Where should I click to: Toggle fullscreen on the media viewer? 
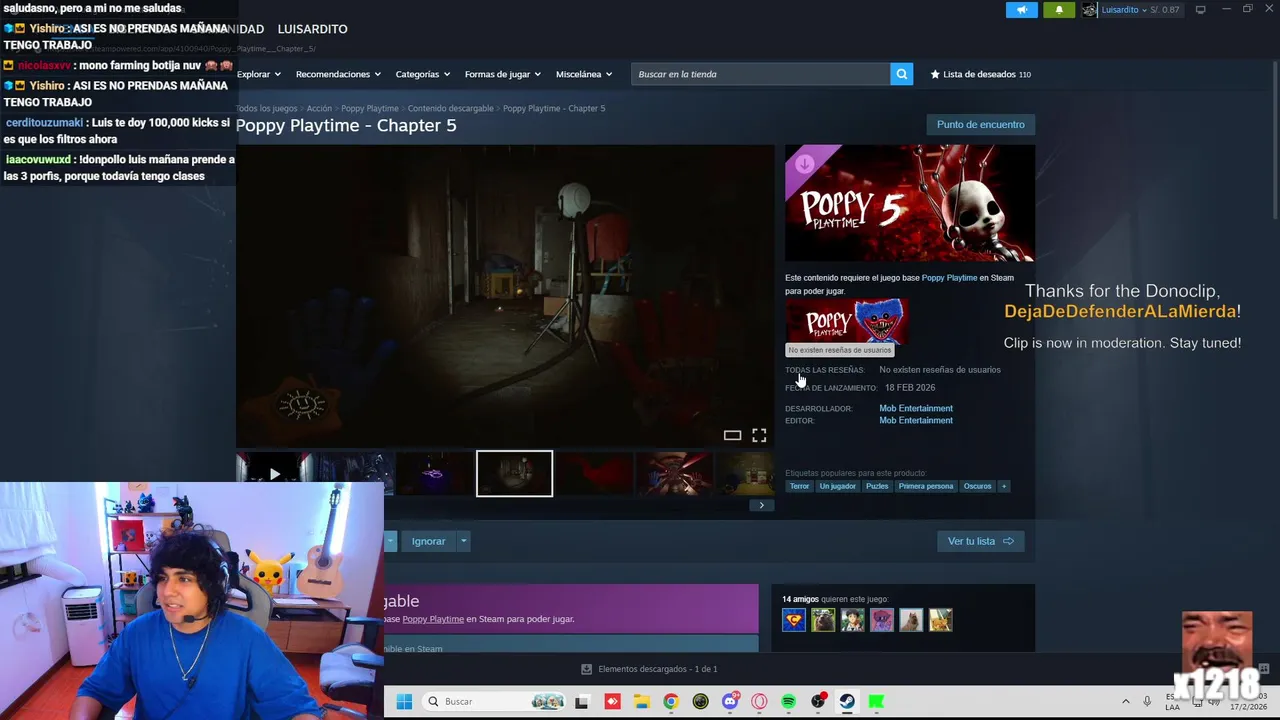tap(759, 435)
